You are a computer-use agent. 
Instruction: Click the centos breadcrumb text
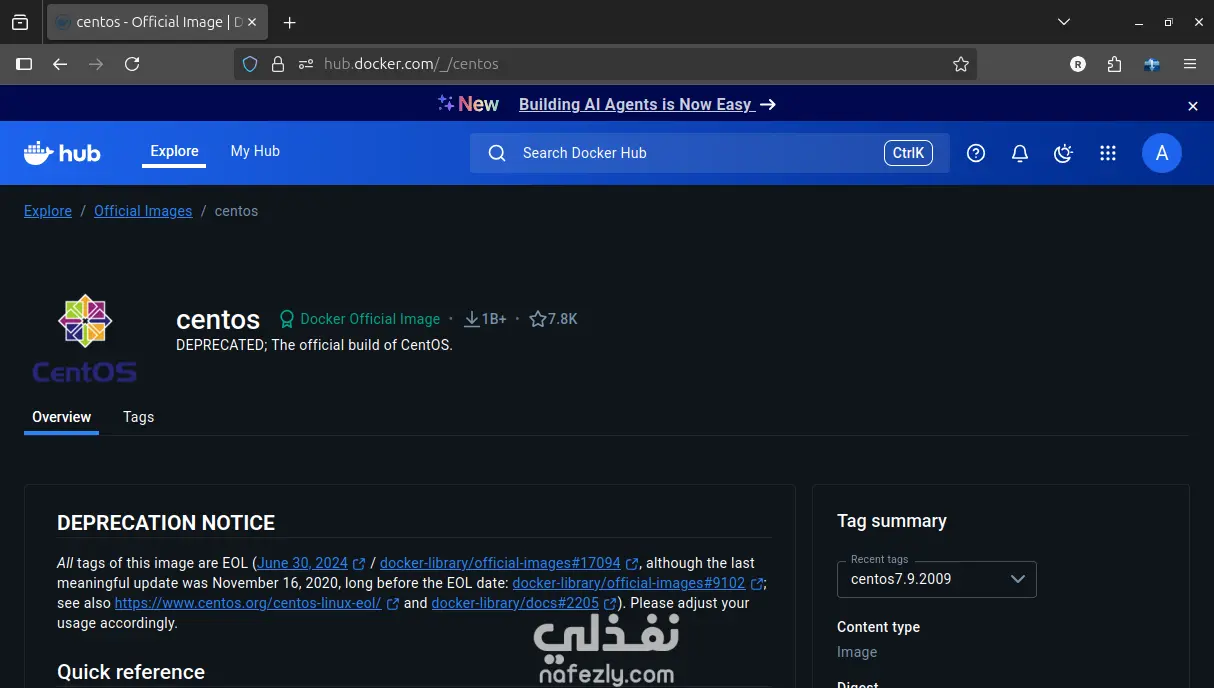pyautogui.click(x=236, y=211)
